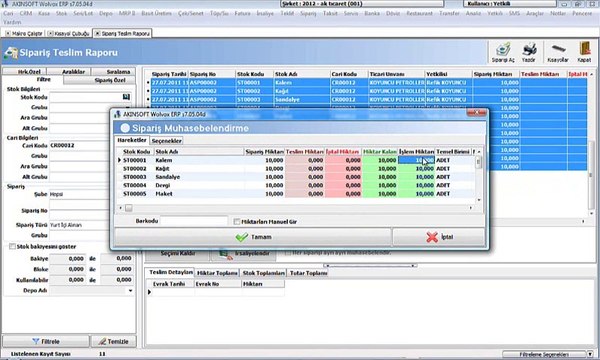Click the Seçimi Kaldır button

coord(178,253)
